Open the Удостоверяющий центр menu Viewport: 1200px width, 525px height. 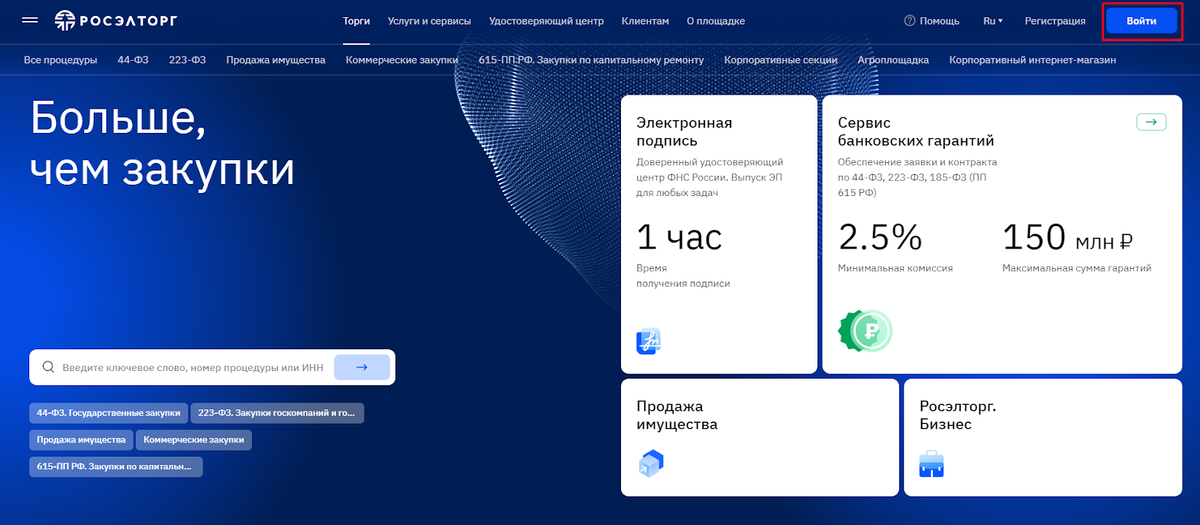point(546,20)
